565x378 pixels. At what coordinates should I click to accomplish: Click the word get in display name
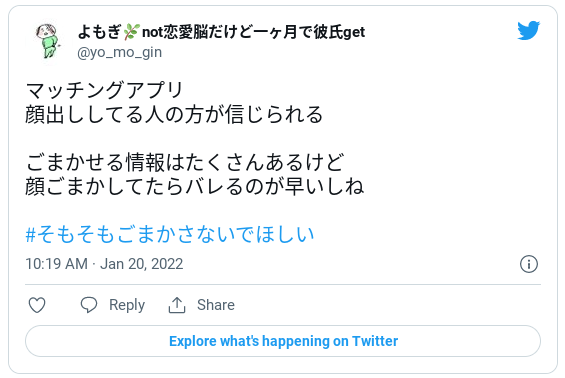pos(354,32)
